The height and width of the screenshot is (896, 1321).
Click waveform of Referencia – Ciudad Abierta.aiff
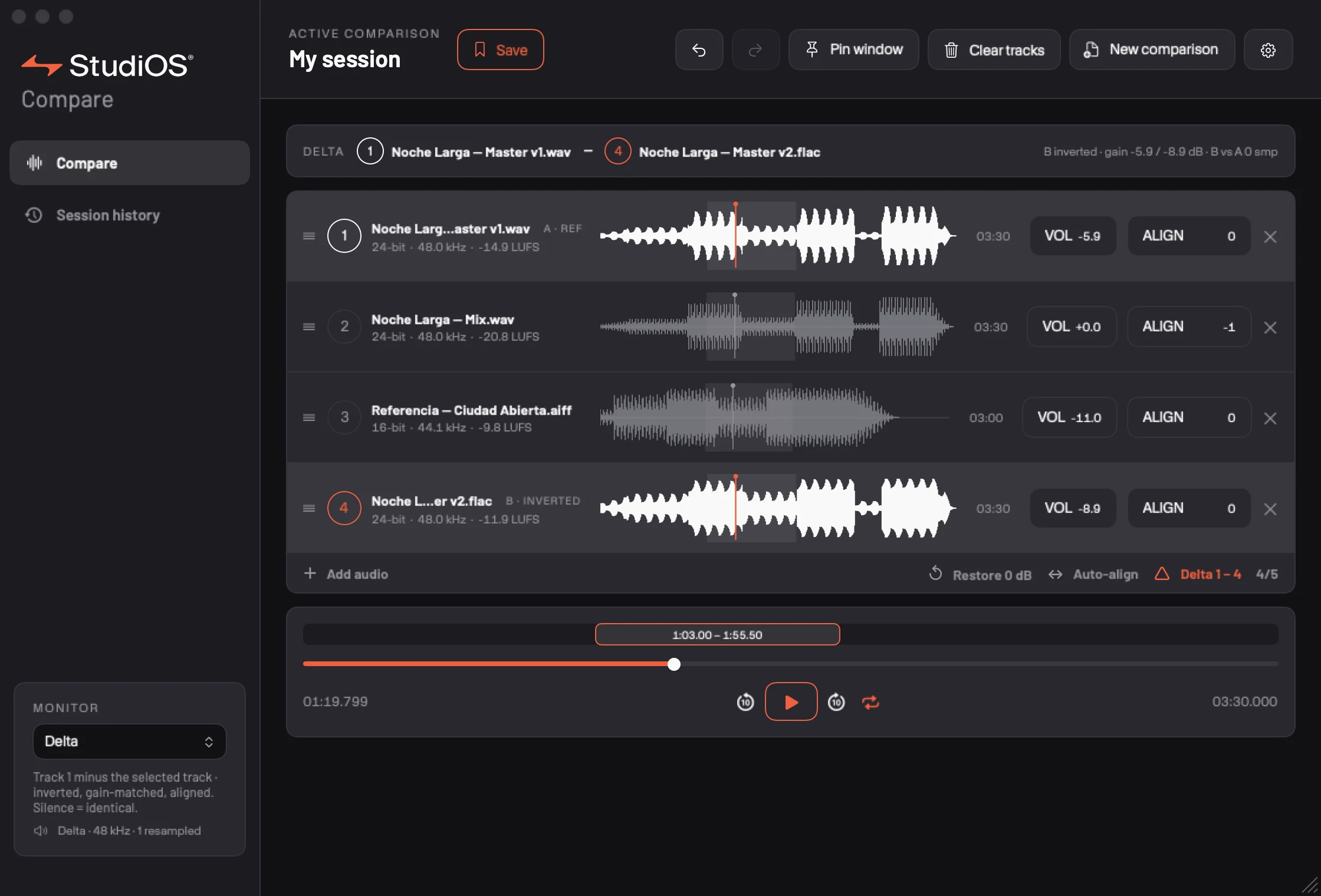(x=776, y=417)
